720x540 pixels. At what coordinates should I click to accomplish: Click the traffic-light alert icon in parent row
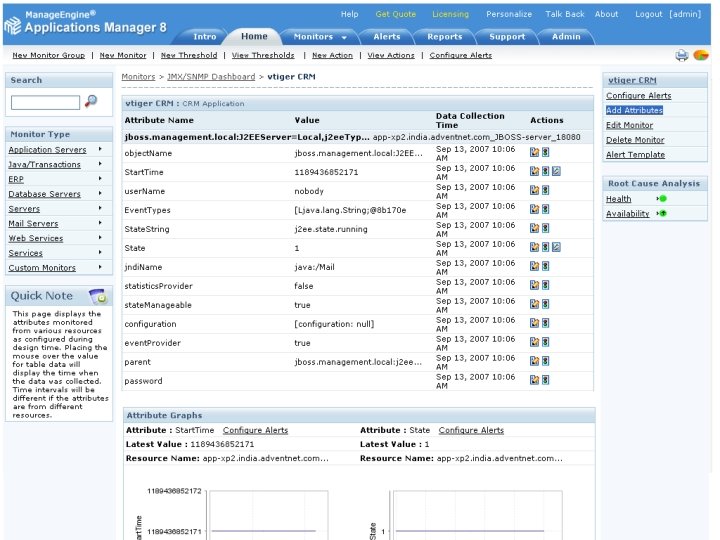click(545, 361)
